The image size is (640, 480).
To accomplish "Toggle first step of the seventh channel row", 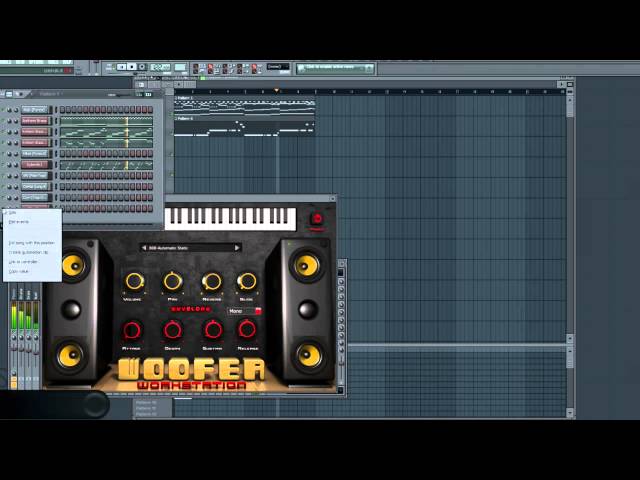I will coord(63,176).
